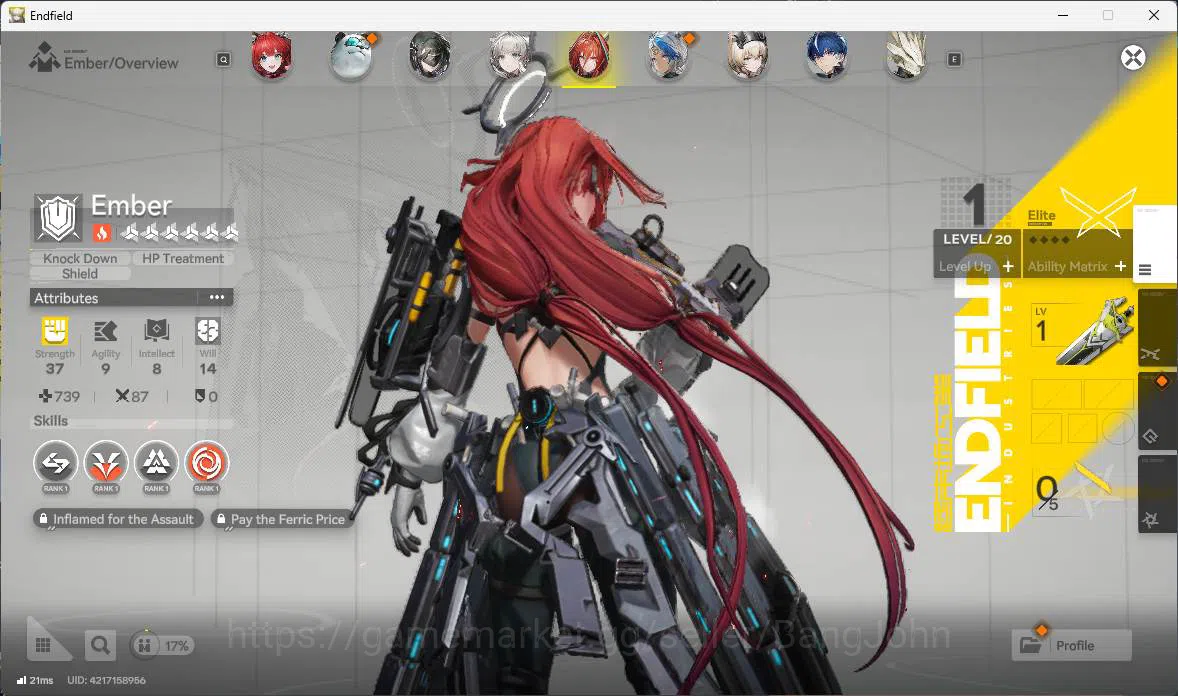Viewport: 1178px width, 696px height.
Task: Open the bottom side tab with star icon
Action: pyautogui.click(x=1157, y=495)
